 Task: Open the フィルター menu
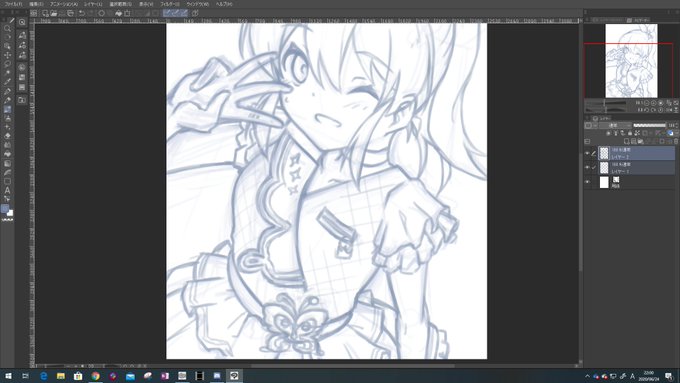[170, 4]
